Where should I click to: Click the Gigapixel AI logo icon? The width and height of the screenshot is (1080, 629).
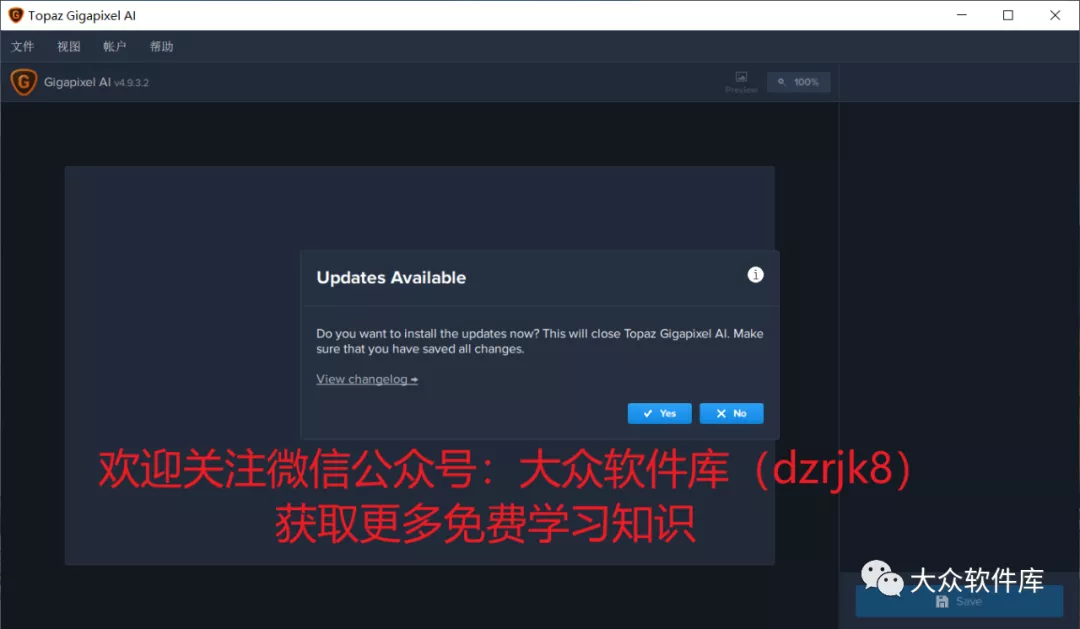23,81
